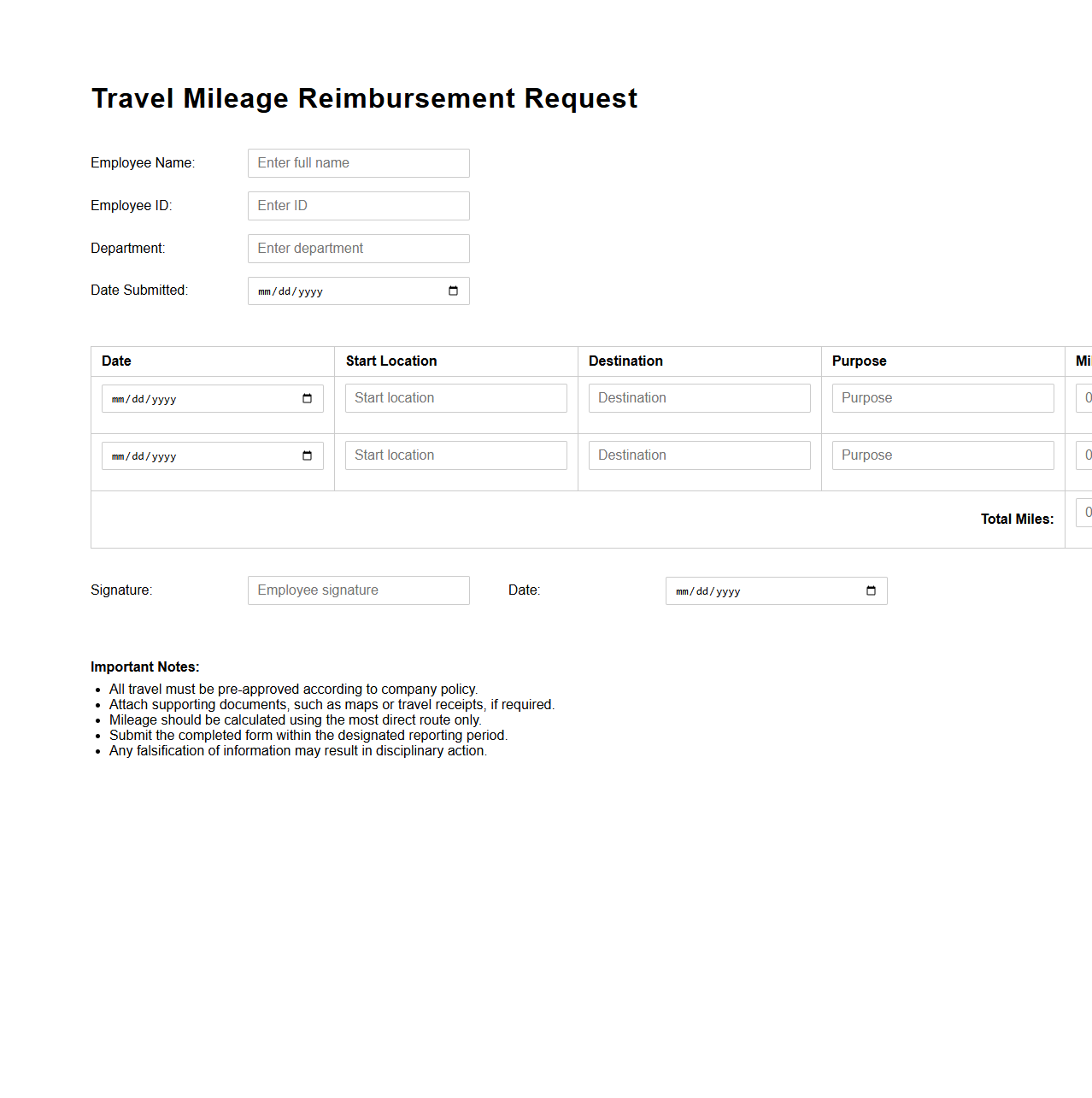Click the Employee Name input field
The width and height of the screenshot is (1092, 1098).
(358, 163)
